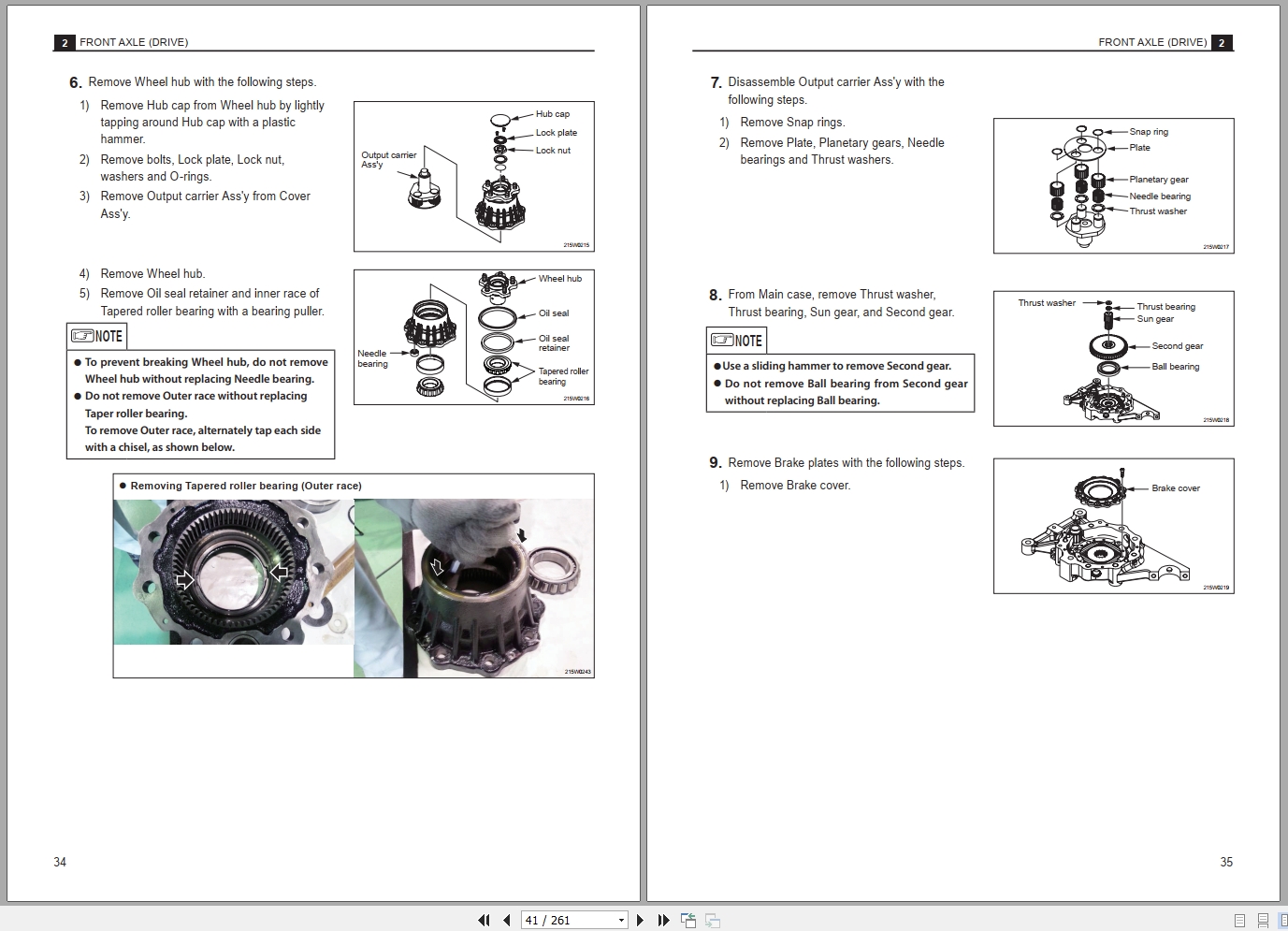1288x931 pixels.
Task: Click the section number 2 badge on right page header
Action: (x=1222, y=42)
